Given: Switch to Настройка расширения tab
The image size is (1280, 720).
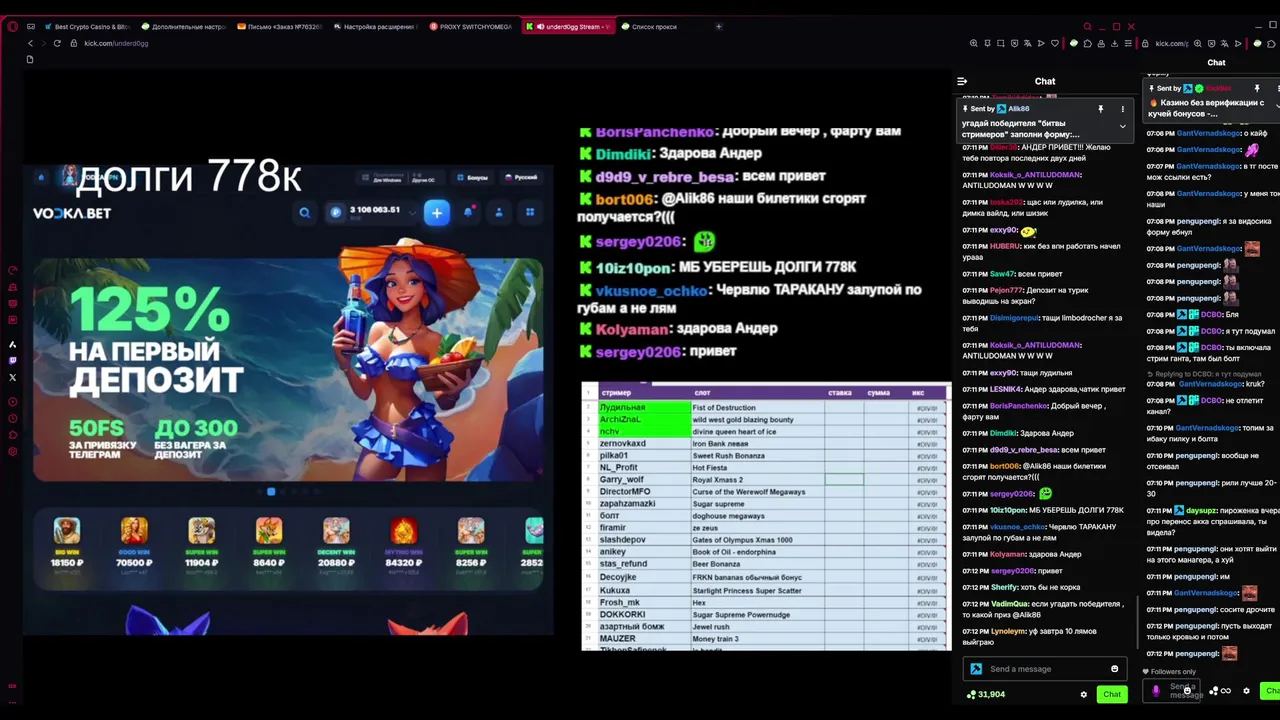Looking at the screenshot, I should (375, 27).
